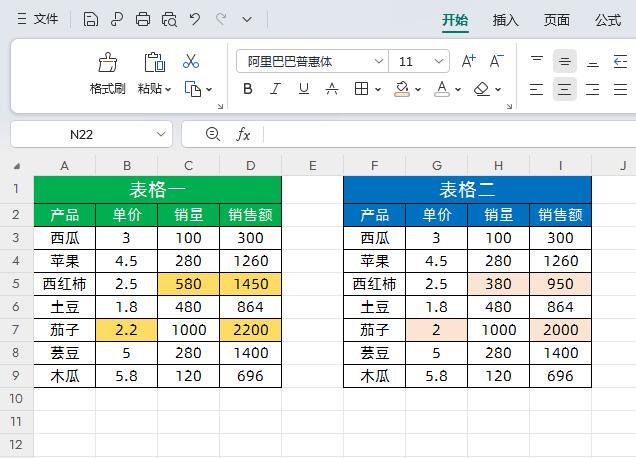Image resolution: width=636 pixels, height=458 pixels.
Task: Click the decrease indent icon
Action: coord(621,61)
